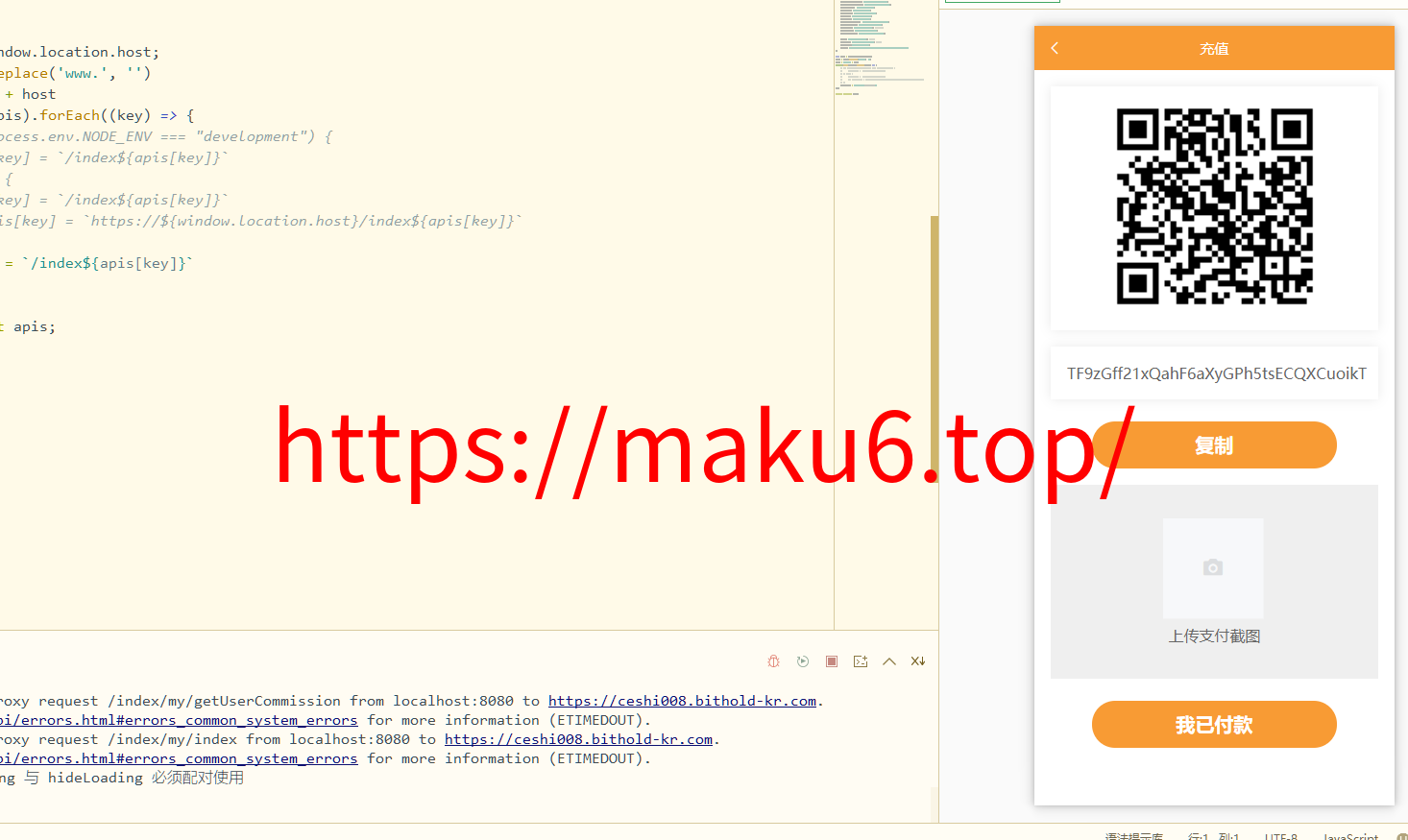Open the errors_common_system_errors link under the /index/my/index line
Screen dimensions: 1408x840
[x=179, y=758]
